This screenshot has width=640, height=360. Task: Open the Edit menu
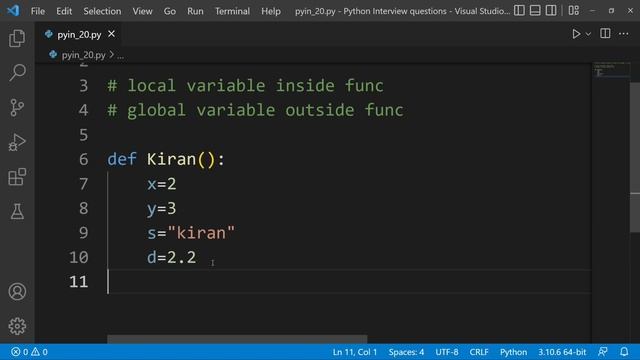[x=64, y=11]
